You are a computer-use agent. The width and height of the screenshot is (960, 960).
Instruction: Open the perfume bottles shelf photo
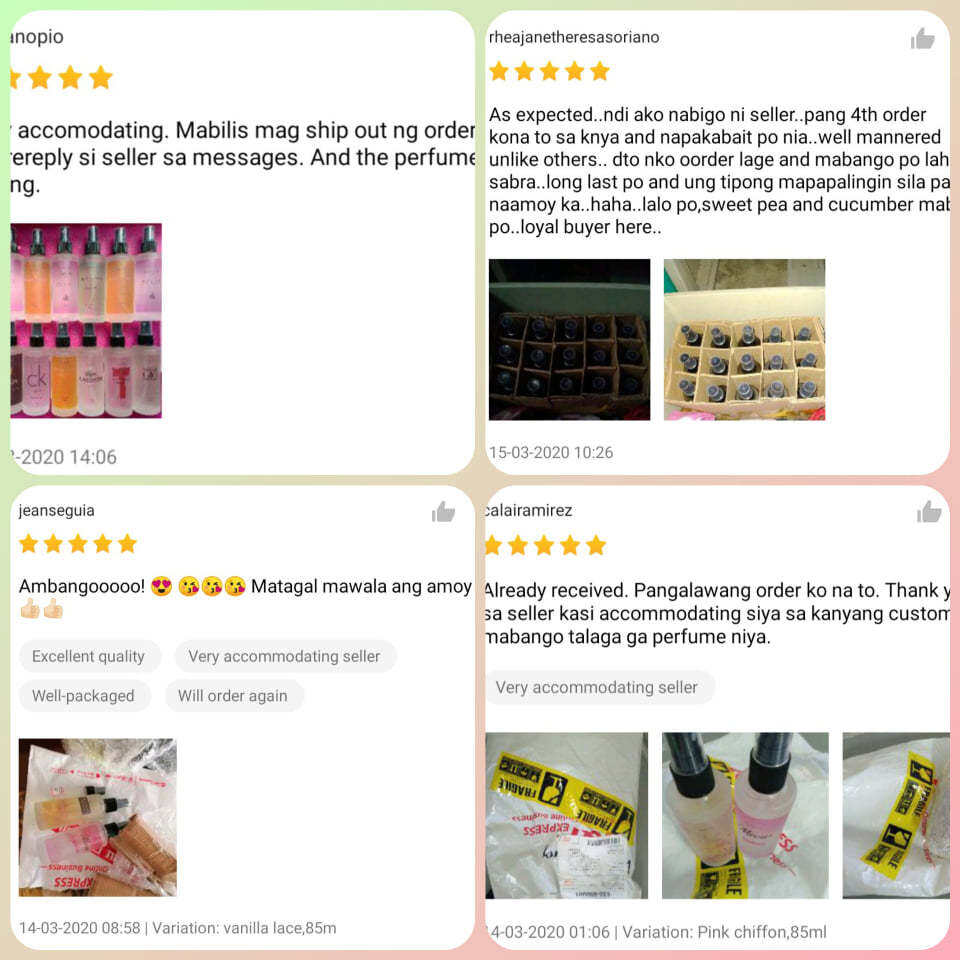pos(86,321)
